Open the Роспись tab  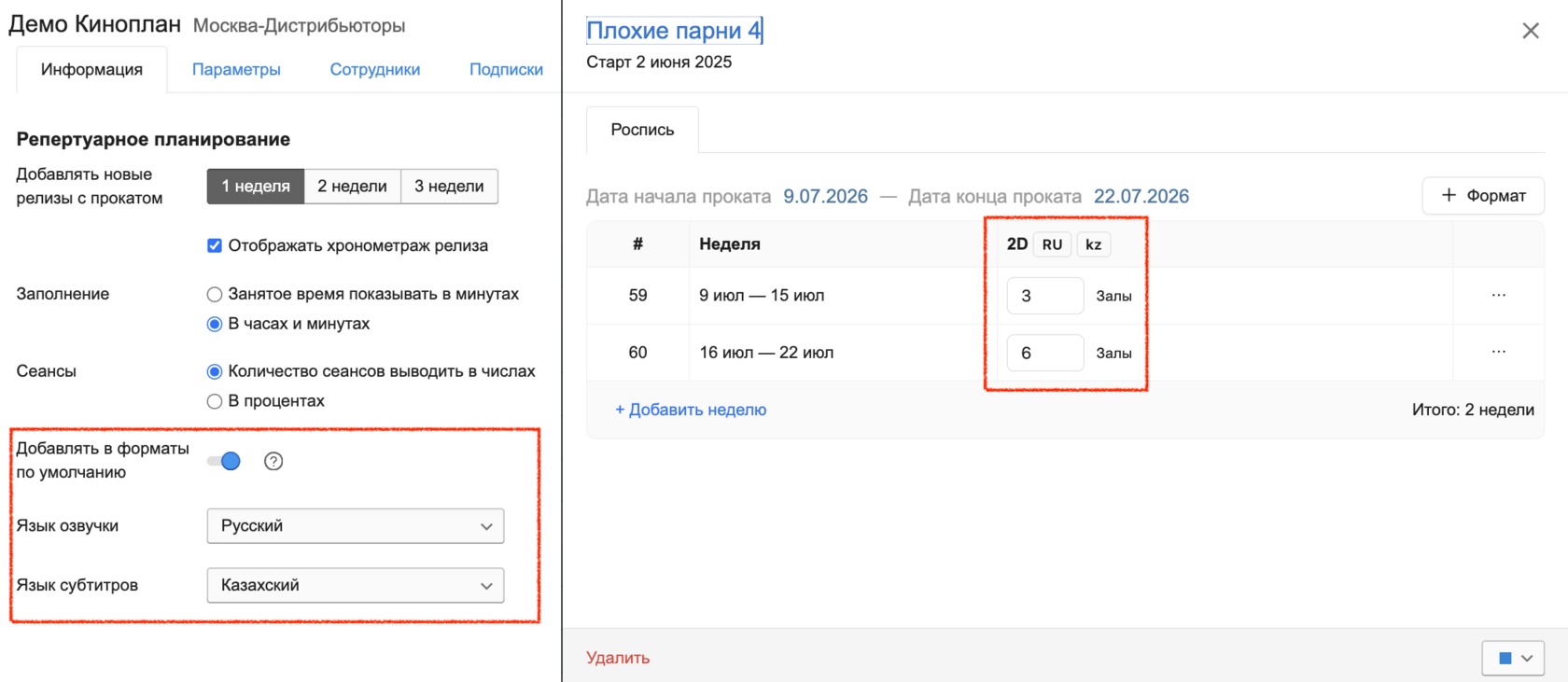pos(642,130)
